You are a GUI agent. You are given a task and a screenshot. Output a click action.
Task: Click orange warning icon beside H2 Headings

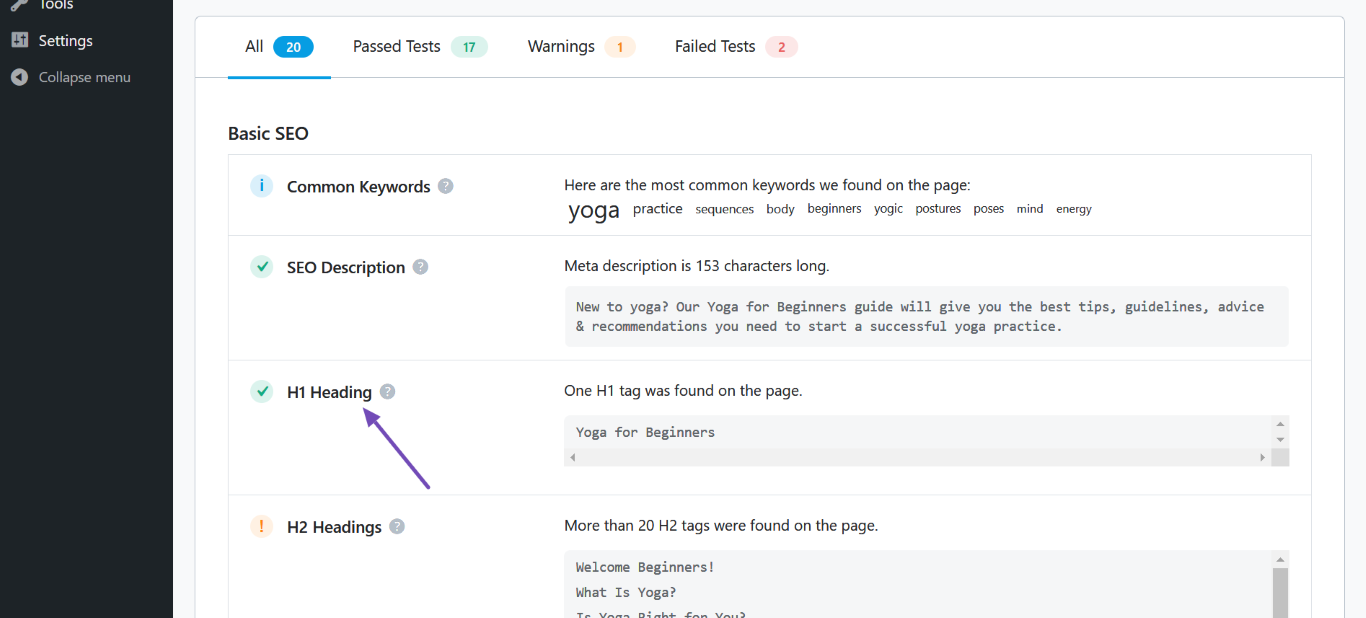pyautogui.click(x=261, y=526)
